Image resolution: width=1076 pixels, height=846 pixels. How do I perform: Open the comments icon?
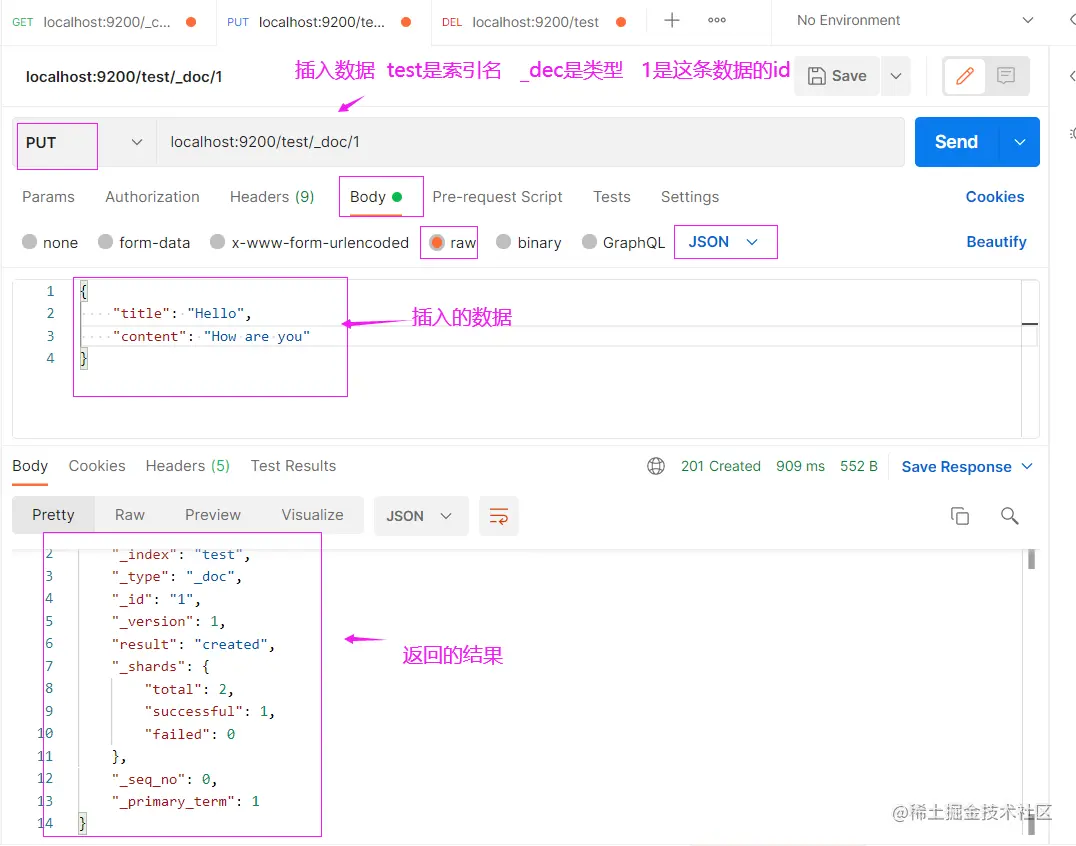(1006, 75)
